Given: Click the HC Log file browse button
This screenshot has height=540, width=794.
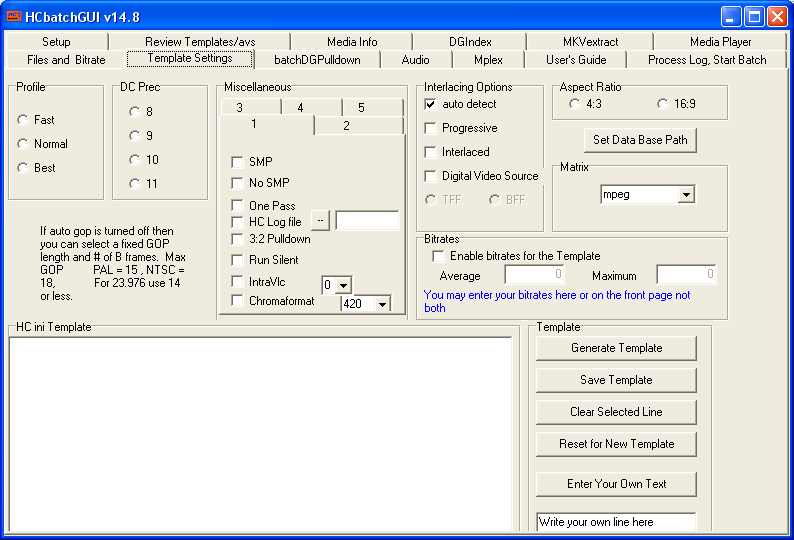Looking at the screenshot, I should 320,221.
